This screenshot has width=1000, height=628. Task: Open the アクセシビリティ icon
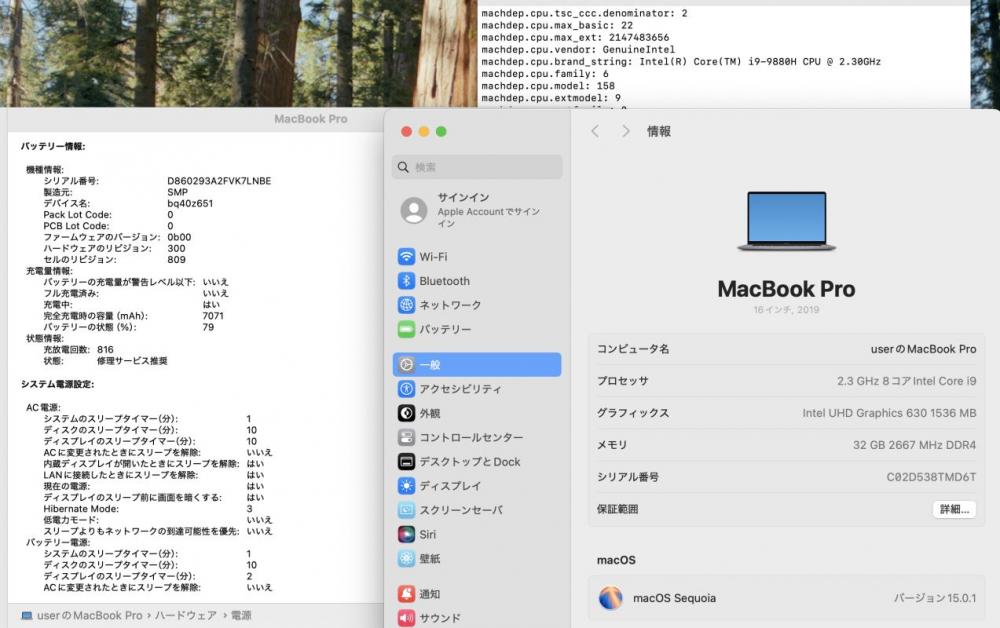click(406, 389)
